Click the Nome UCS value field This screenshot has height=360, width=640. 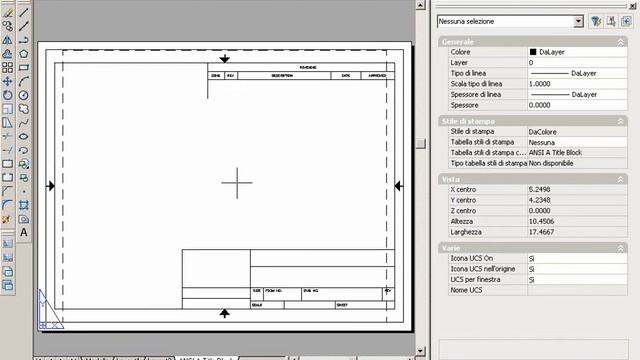[577, 290]
